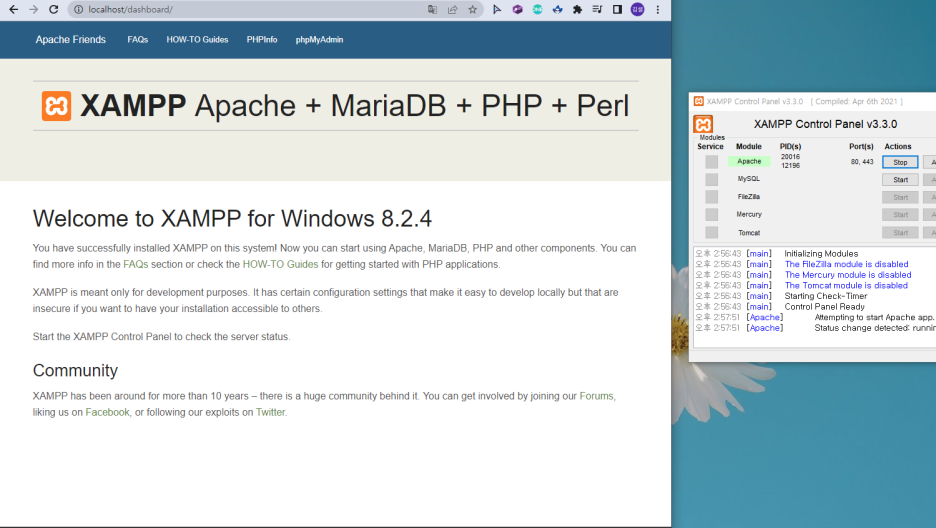Follow the FAQs link in welcome paragraph
936x528 pixels.
coord(136,264)
